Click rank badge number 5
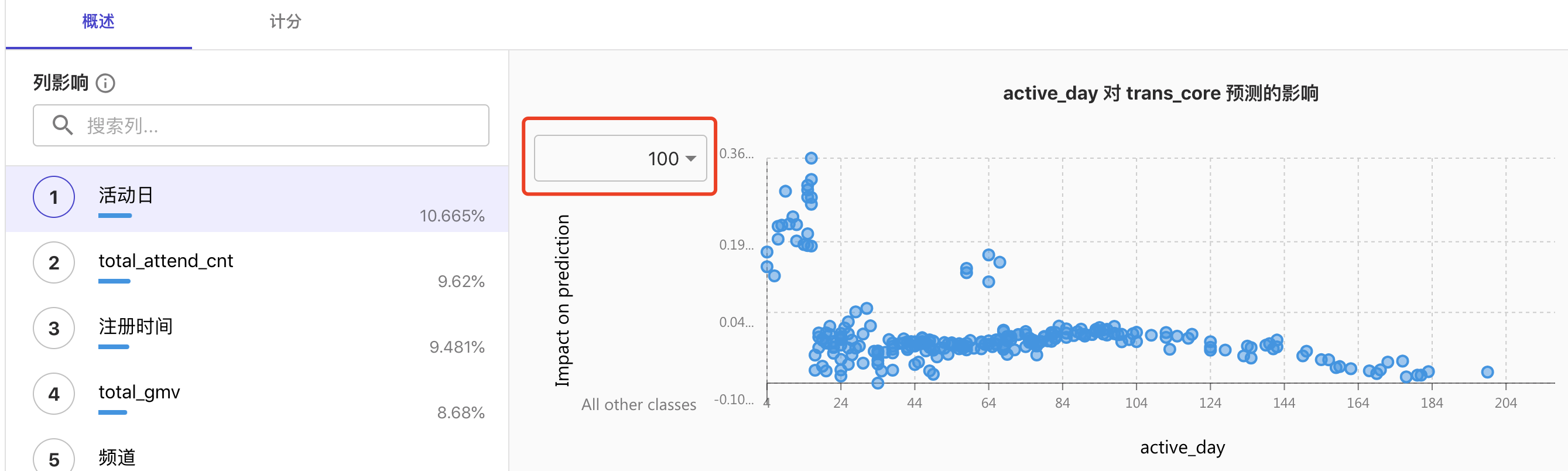1568x471 pixels. point(53,458)
